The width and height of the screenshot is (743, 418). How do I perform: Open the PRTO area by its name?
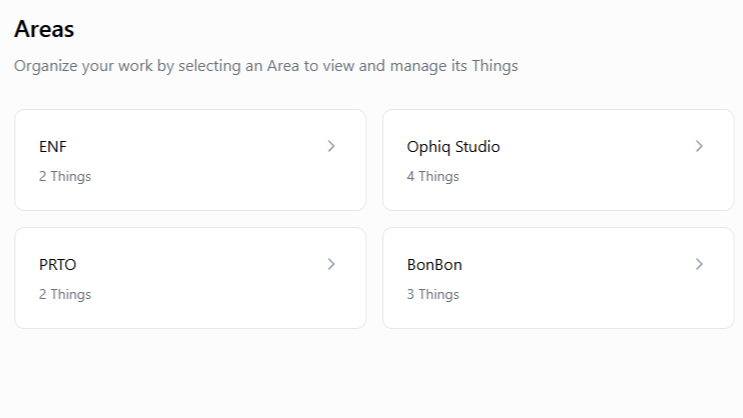[58, 265]
